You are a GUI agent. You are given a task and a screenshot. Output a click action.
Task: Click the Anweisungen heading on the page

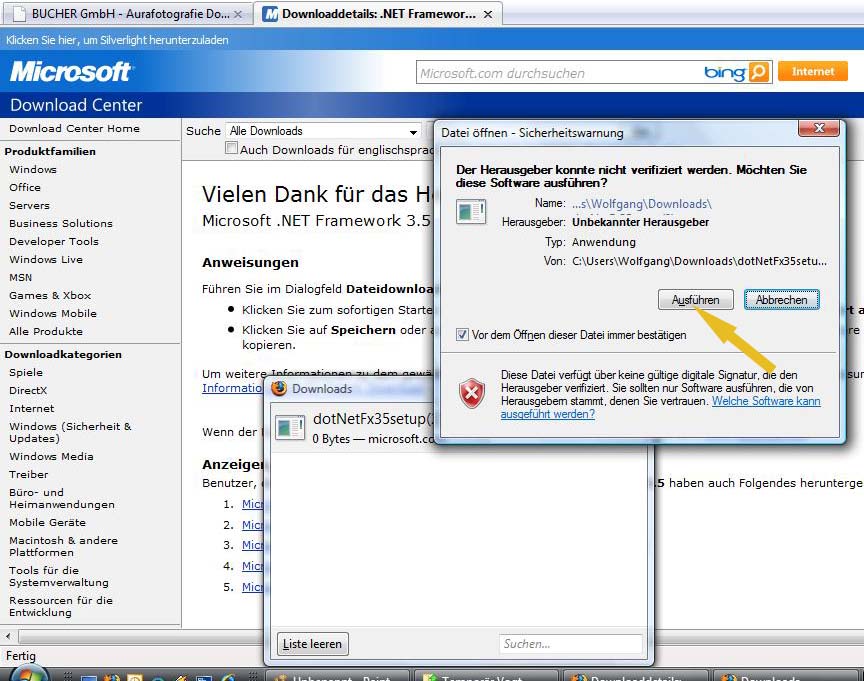tap(250, 262)
